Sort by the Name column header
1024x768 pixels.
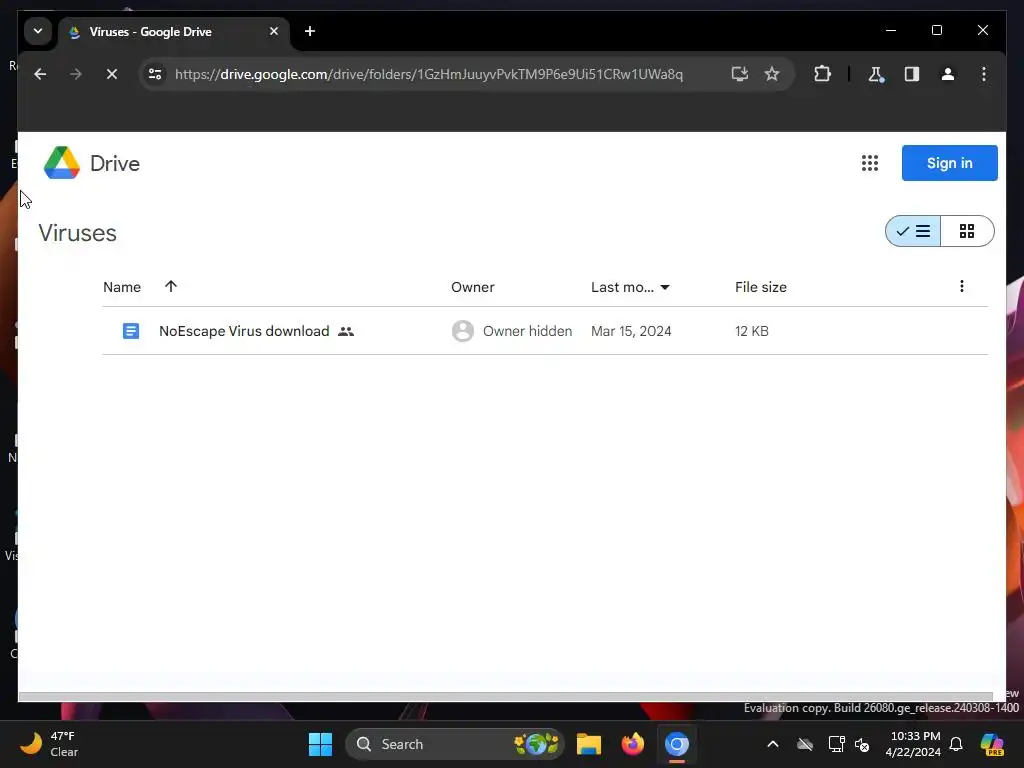tap(121, 287)
